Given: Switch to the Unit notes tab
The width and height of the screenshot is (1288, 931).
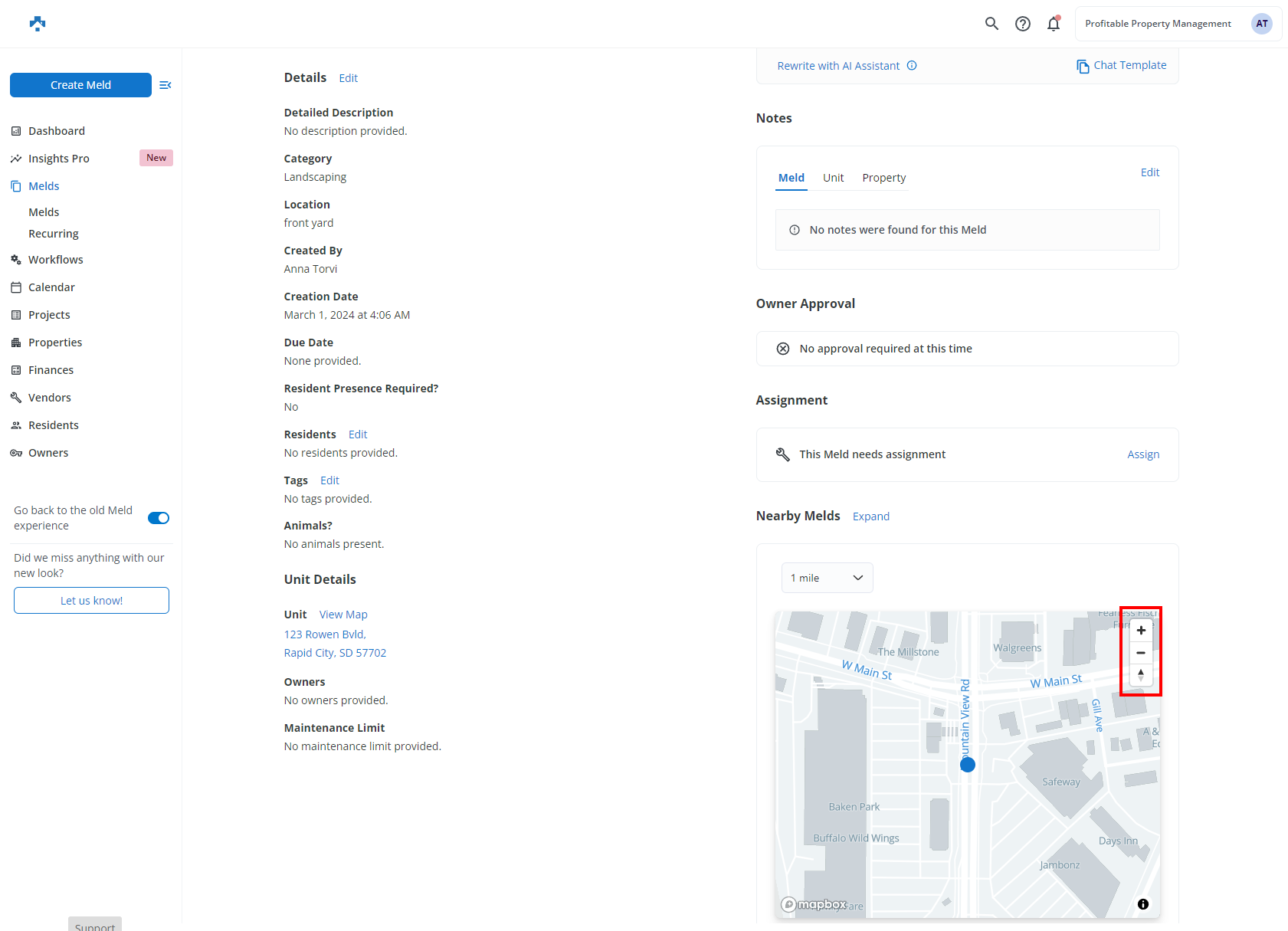Looking at the screenshot, I should pos(833,178).
